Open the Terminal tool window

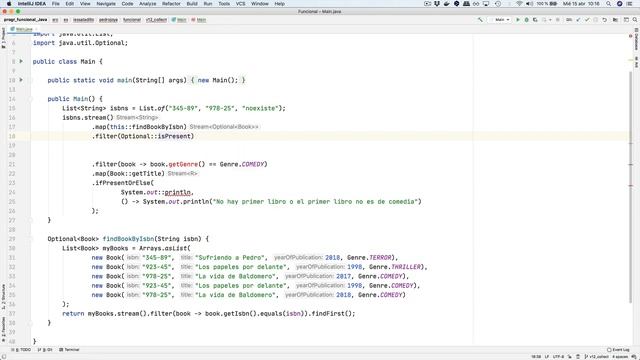(x=69, y=350)
